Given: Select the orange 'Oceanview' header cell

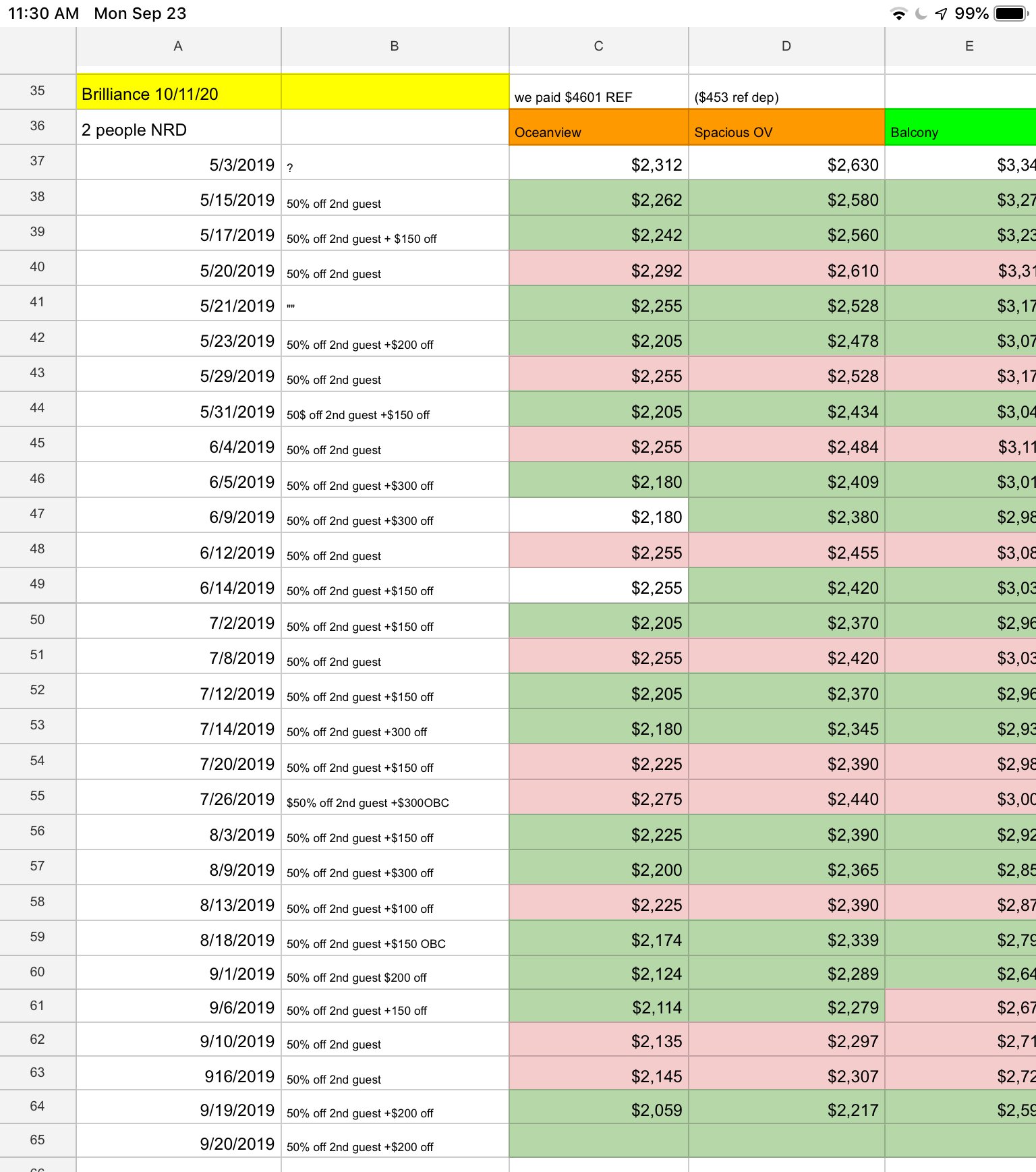Looking at the screenshot, I should coord(599,127).
